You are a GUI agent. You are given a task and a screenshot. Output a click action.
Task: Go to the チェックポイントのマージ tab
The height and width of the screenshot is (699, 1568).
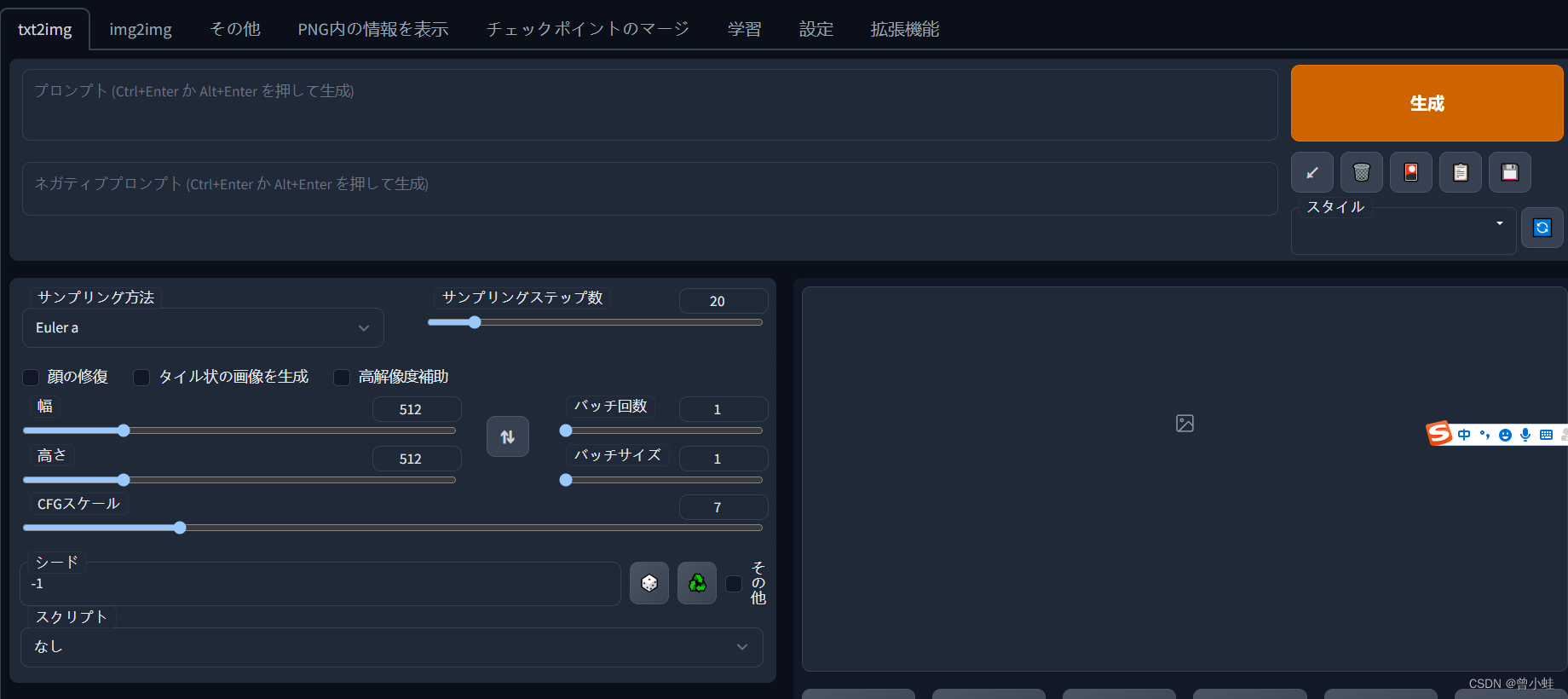[x=588, y=29]
